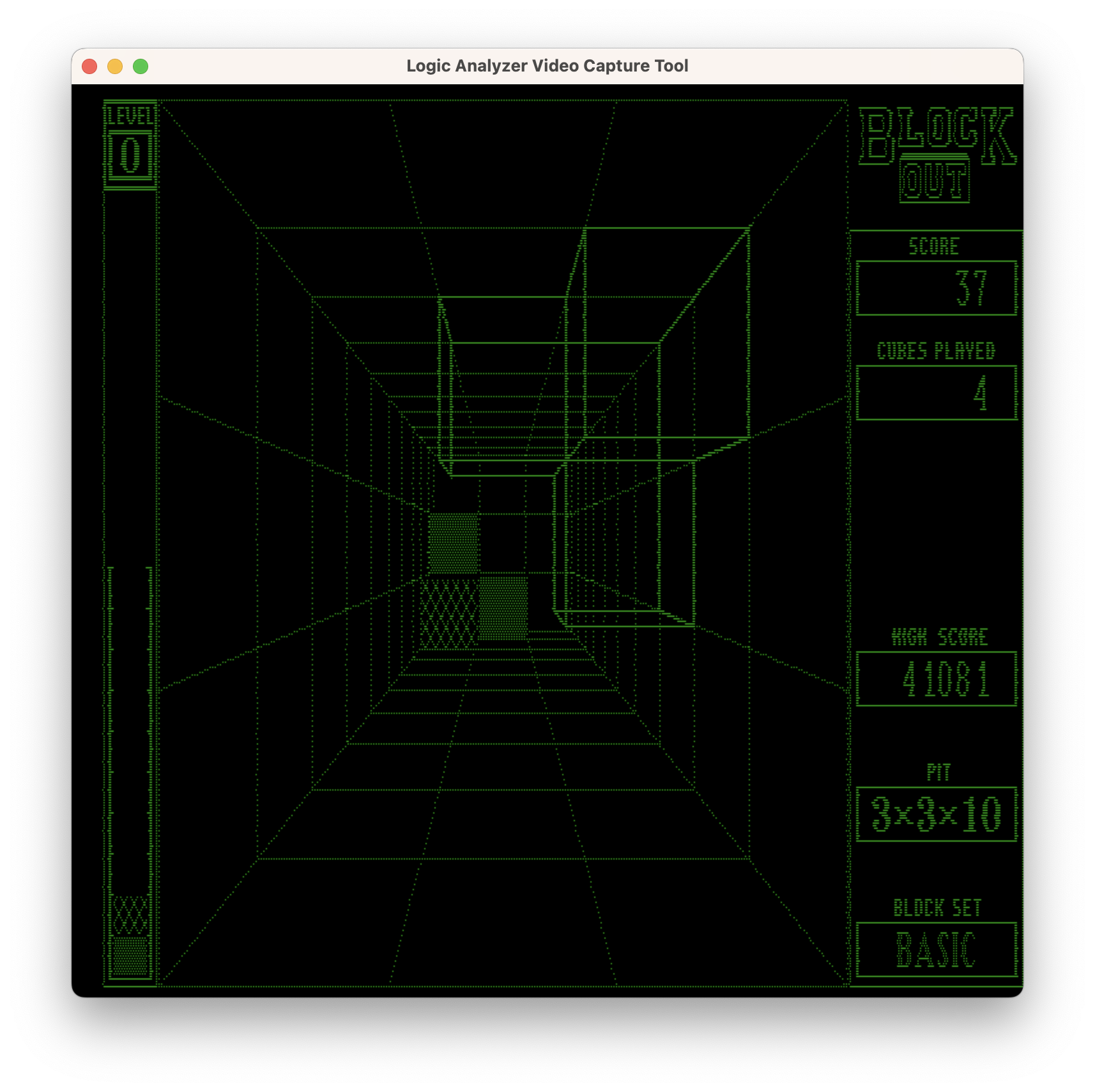Viewport: 1095px width, 1092px height.
Task: Click the BLOCK OUT game logo
Action: tap(937, 155)
